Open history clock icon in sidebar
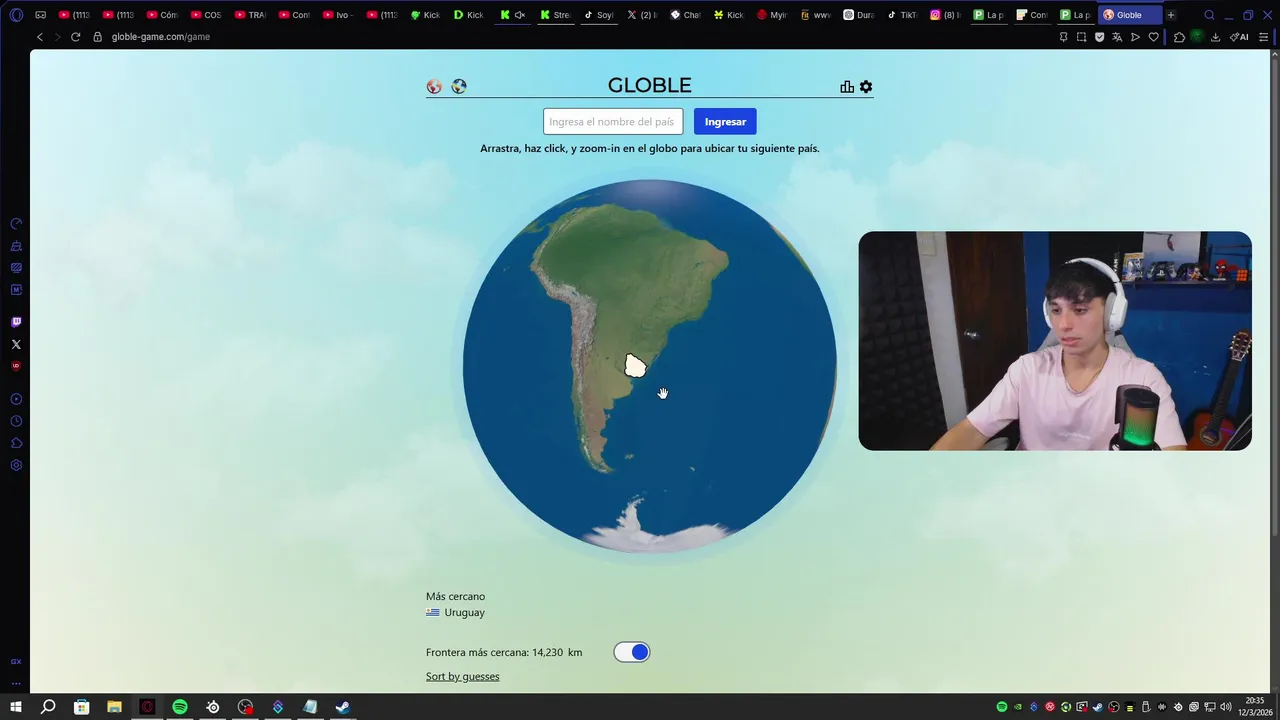Screen dimensions: 1280x720 coord(16,421)
